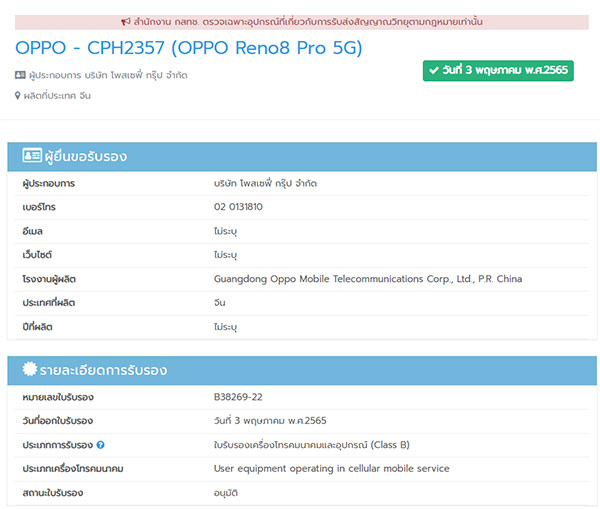Click the certificate number B38269-22
600x509 pixels.
point(238,397)
